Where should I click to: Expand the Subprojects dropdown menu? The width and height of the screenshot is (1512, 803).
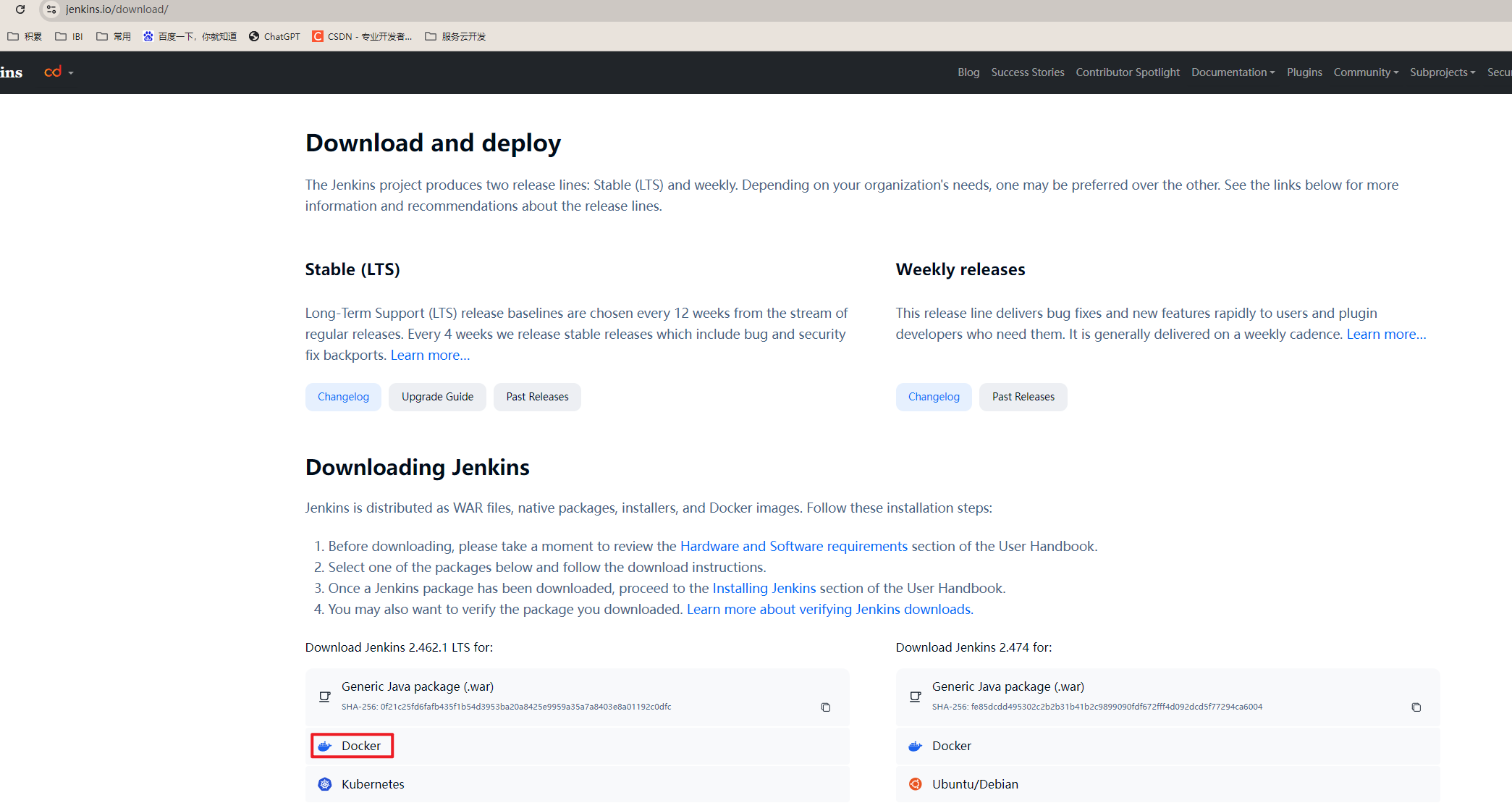[1442, 72]
